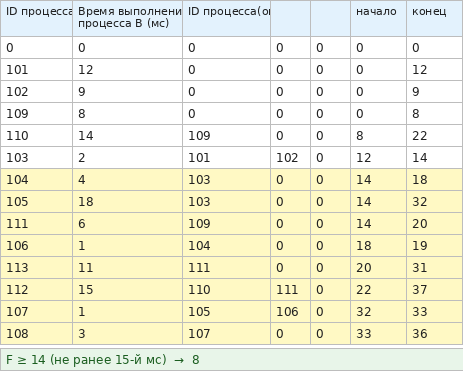The width and height of the screenshot is (463, 377).
Task: Select process ID cell 108
Action: click(x=36, y=334)
